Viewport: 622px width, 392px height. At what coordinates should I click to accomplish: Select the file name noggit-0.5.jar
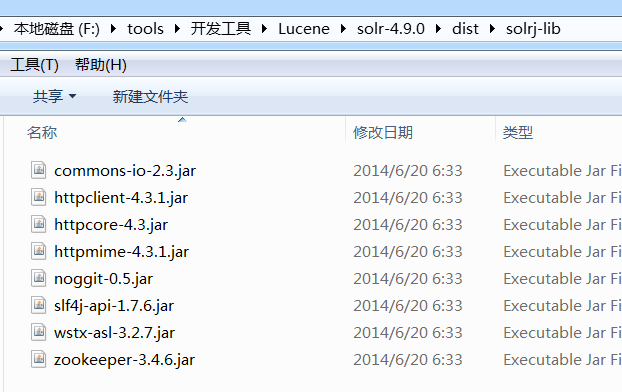(104, 279)
